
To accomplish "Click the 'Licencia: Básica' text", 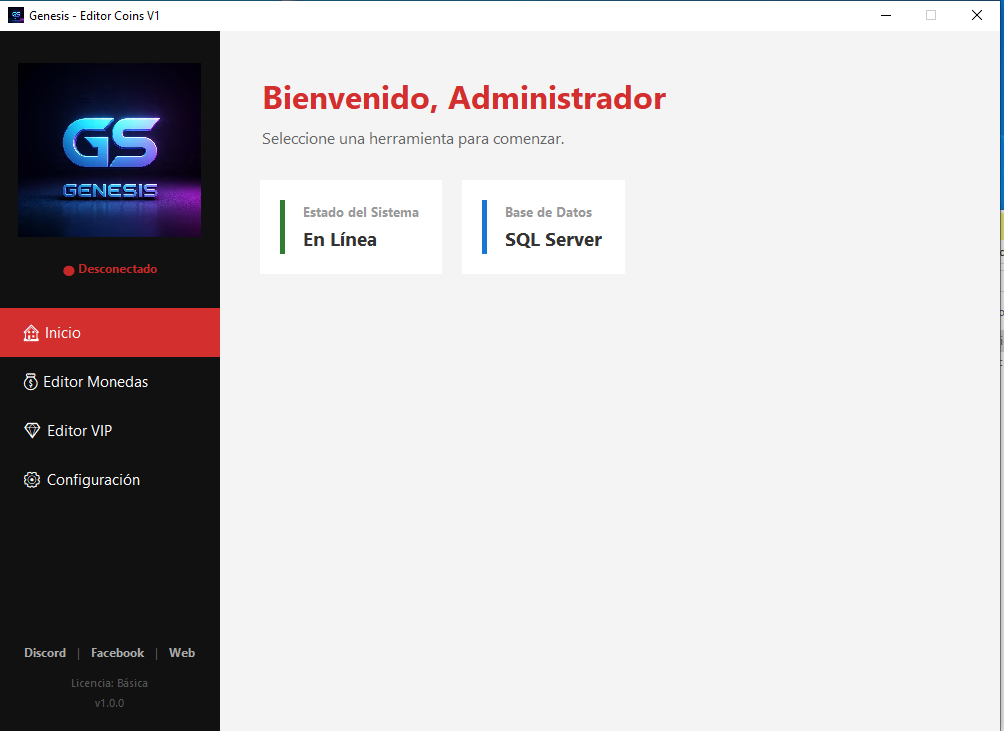I will pos(109,683).
